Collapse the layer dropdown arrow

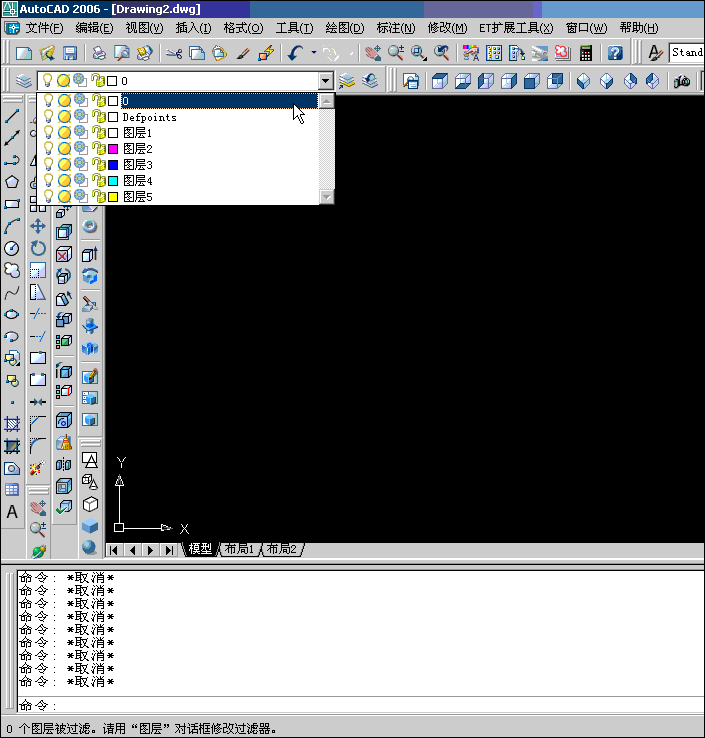[x=325, y=81]
